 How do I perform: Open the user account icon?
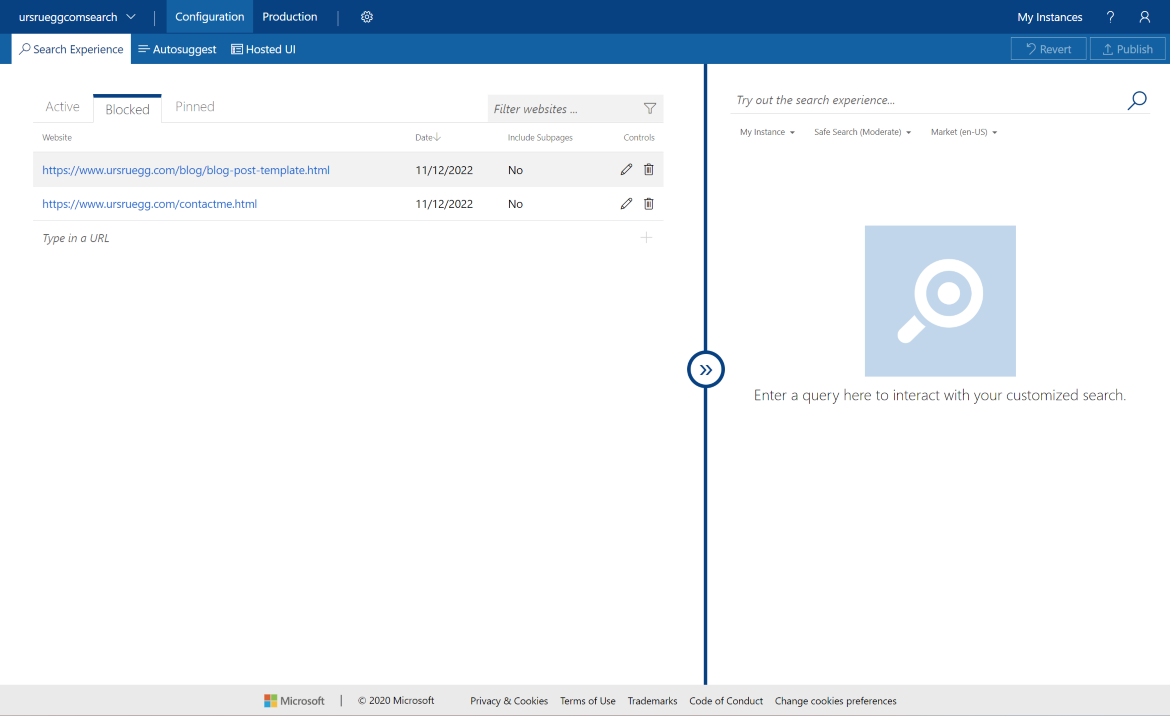pos(1144,16)
